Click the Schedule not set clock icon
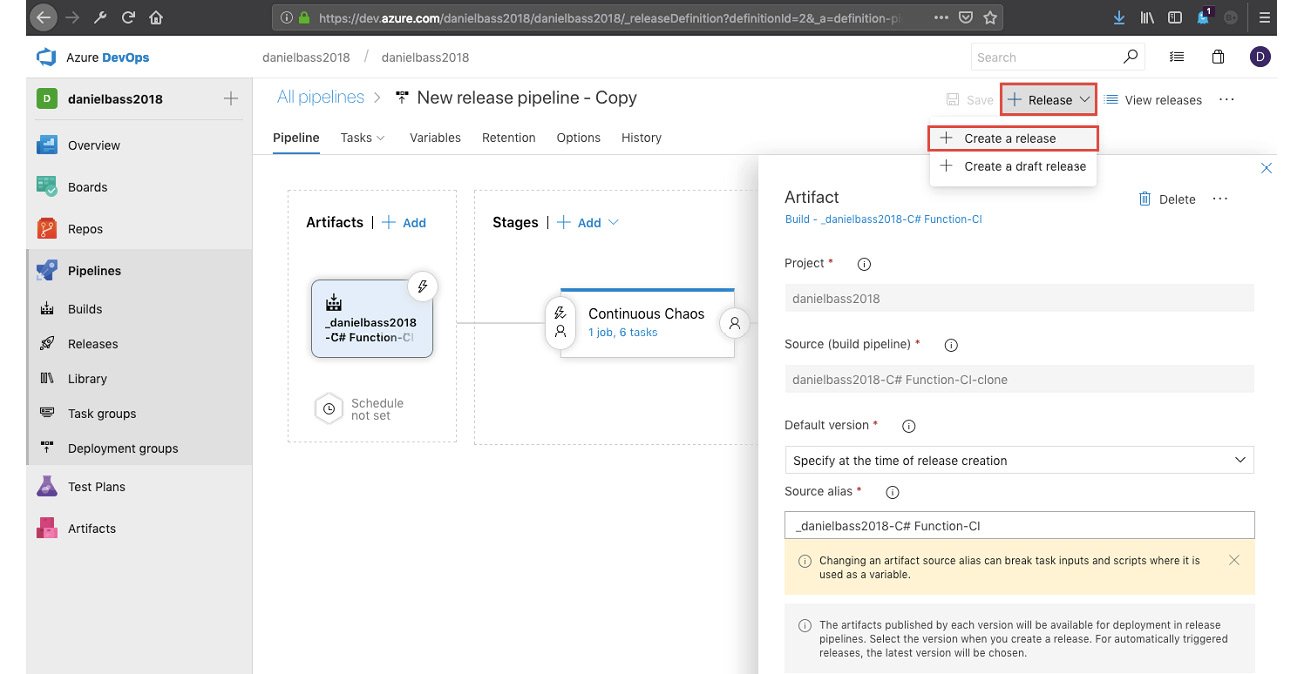1303x674 pixels. (329, 408)
